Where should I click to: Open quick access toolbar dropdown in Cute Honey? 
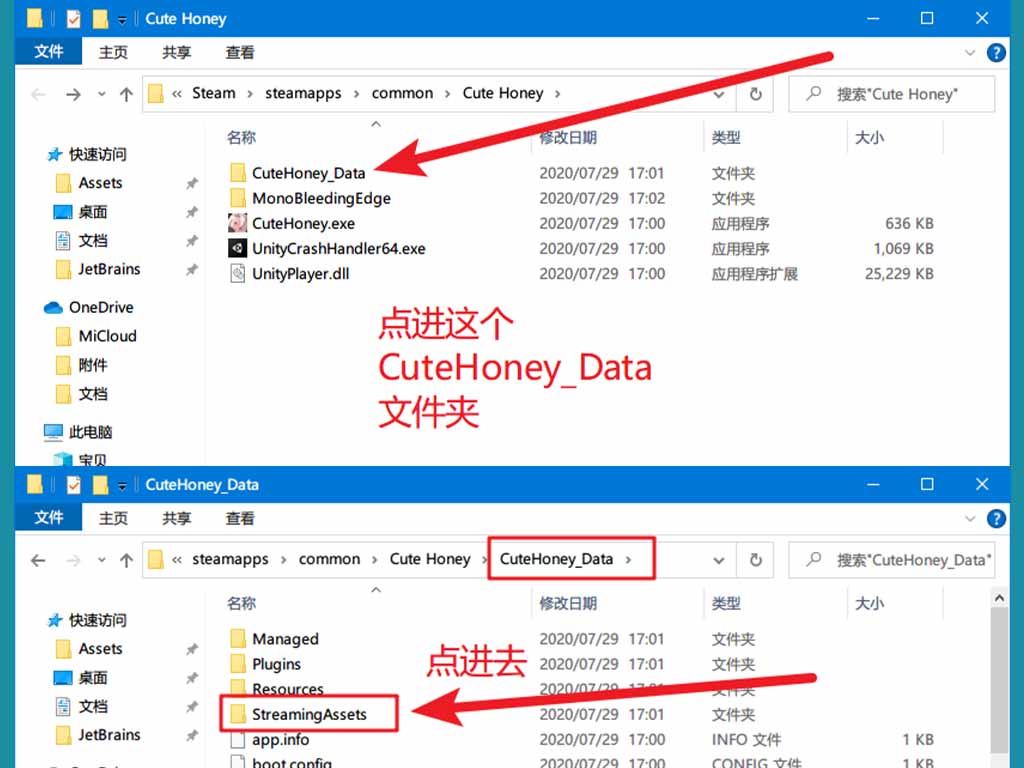[121, 20]
